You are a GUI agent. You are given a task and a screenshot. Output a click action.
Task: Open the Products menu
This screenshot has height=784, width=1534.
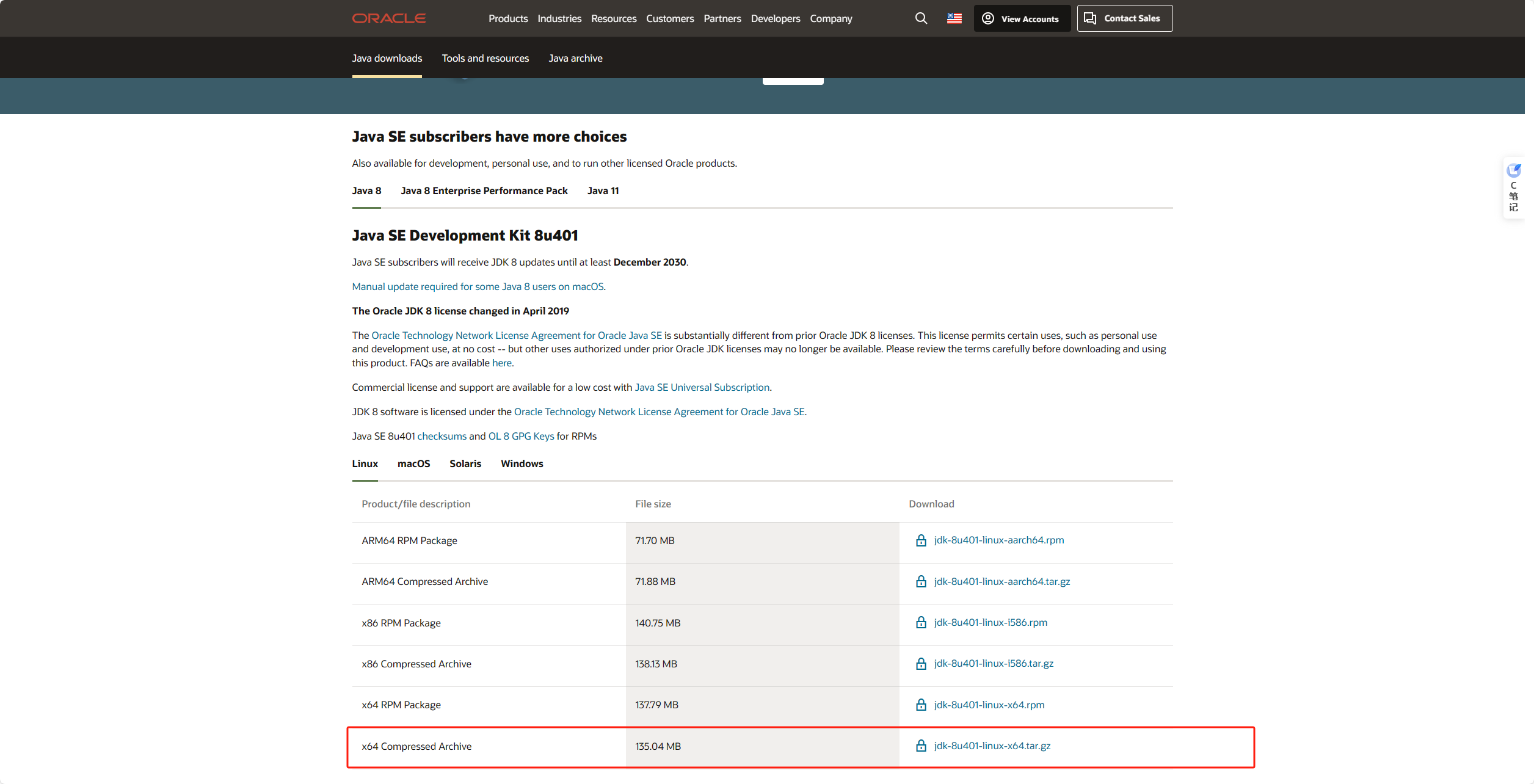(x=508, y=18)
